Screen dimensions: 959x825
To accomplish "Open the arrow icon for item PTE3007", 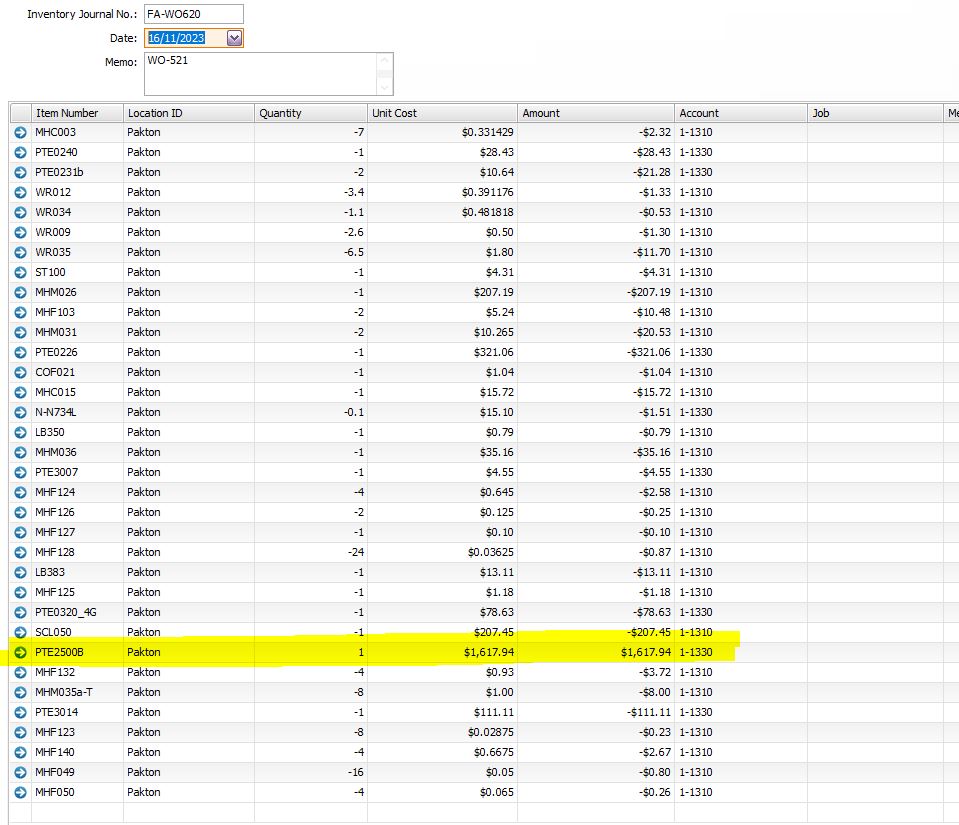I will click(20, 472).
